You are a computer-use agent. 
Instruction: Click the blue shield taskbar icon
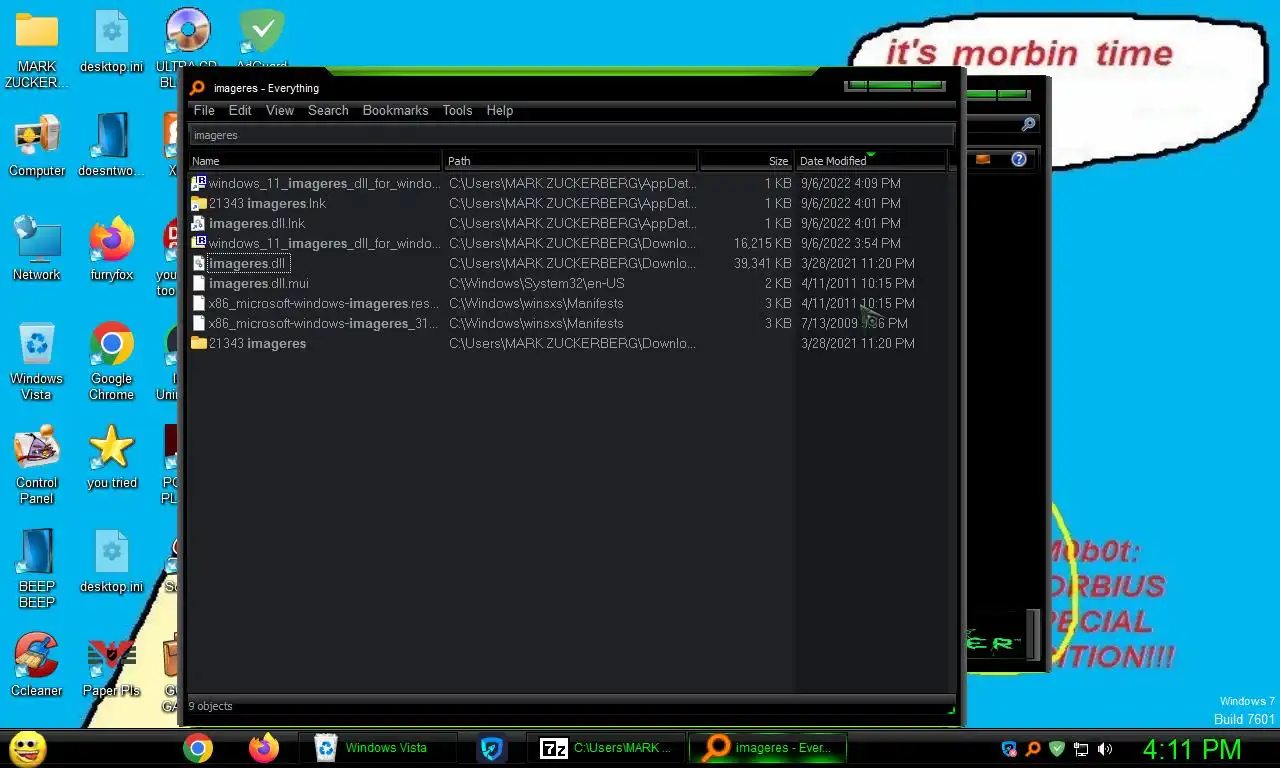click(x=491, y=748)
